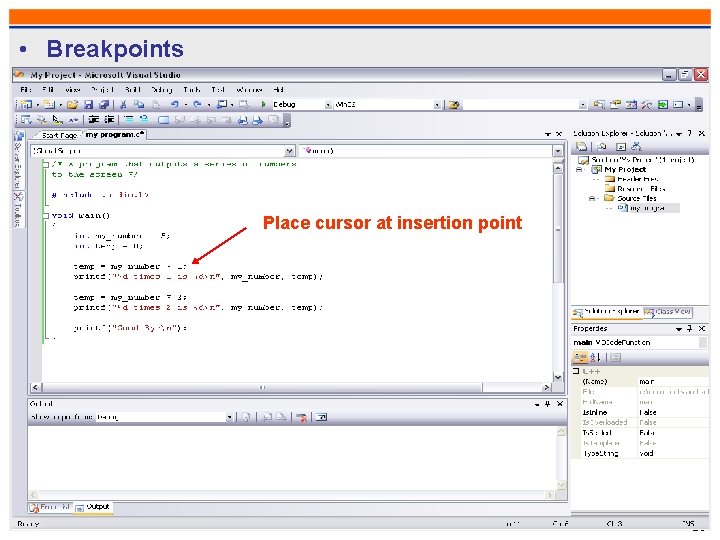Click the Redo arrow icon
This screenshot has height=540, width=720.
tap(197, 105)
